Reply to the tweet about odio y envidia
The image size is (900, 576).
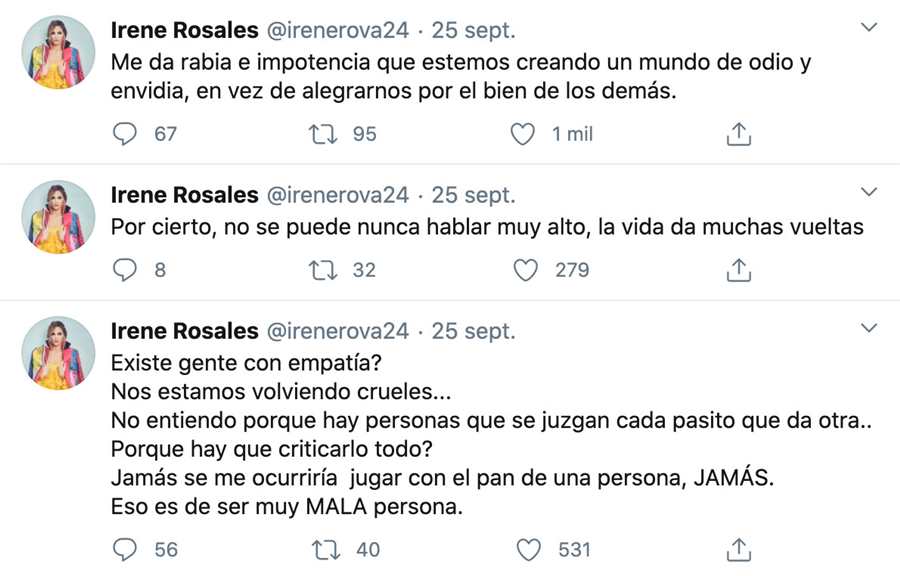click(x=124, y=133)
